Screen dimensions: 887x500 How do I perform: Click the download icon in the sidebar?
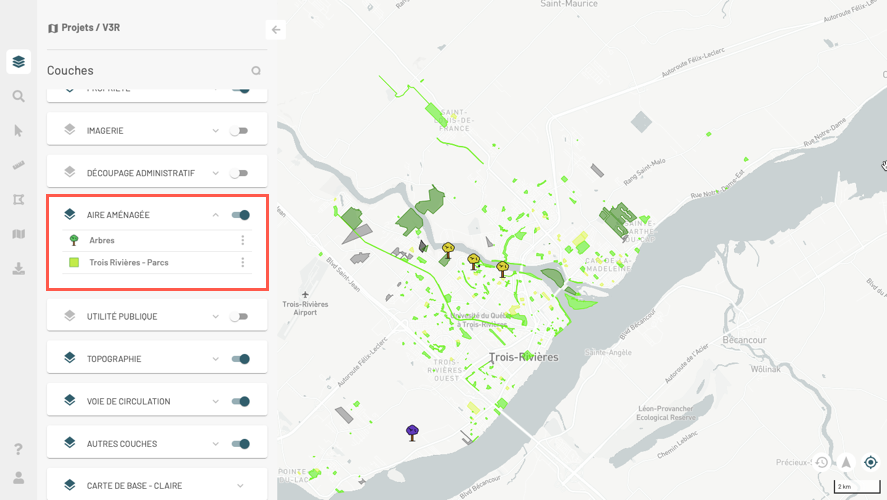coord(18,268)
